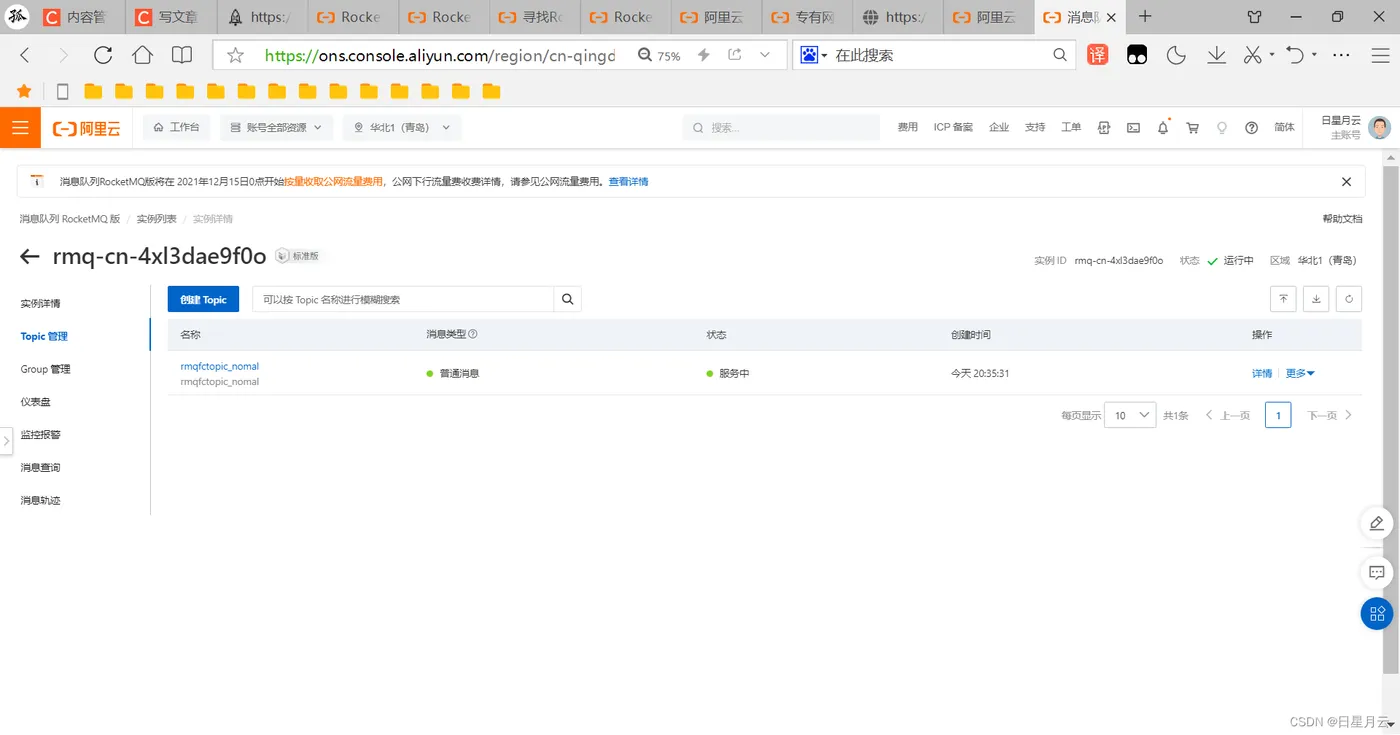
Task: Select Topic 管理 in the left sidebar
Action: click(x=44, y=336)
